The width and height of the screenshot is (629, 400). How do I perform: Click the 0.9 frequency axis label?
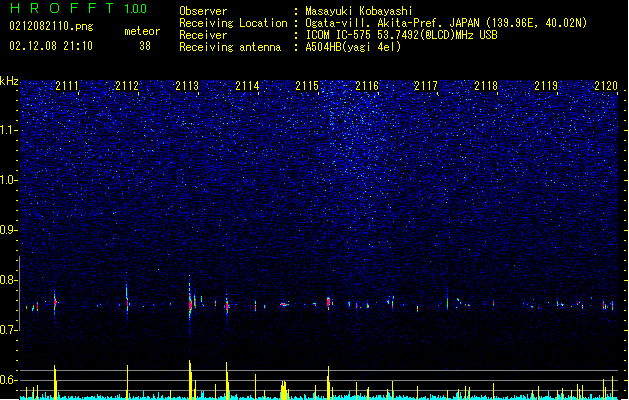click(x=9, y=230)
